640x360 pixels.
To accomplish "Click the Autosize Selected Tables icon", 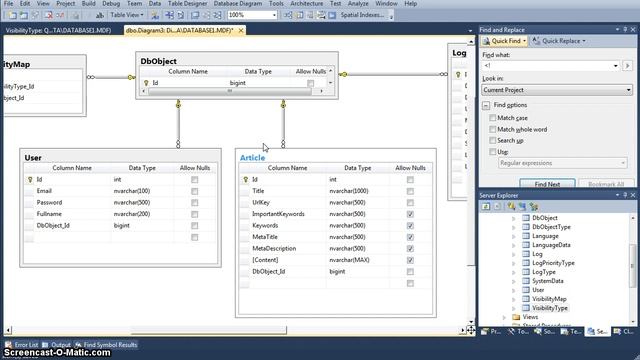I will point(195,16).
